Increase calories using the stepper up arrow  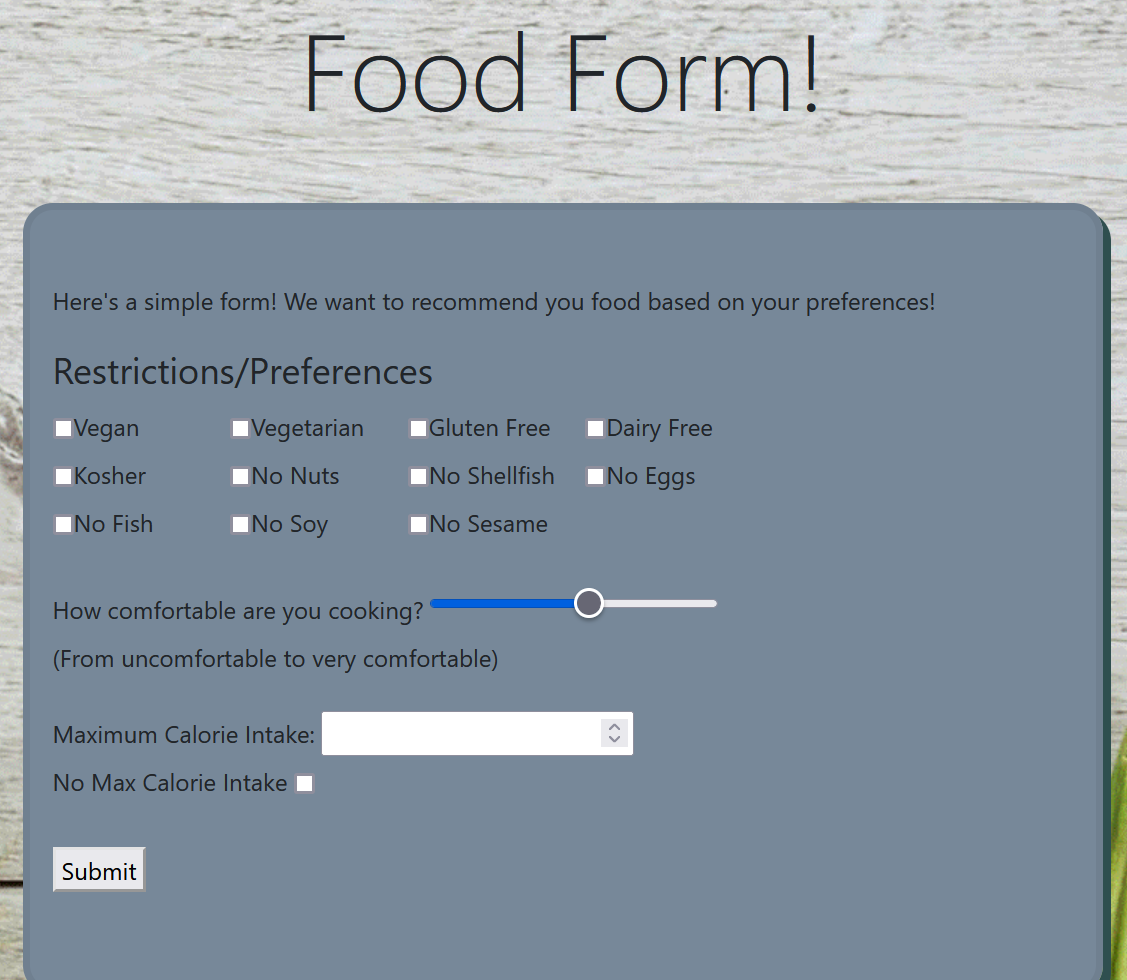point(614,726)
